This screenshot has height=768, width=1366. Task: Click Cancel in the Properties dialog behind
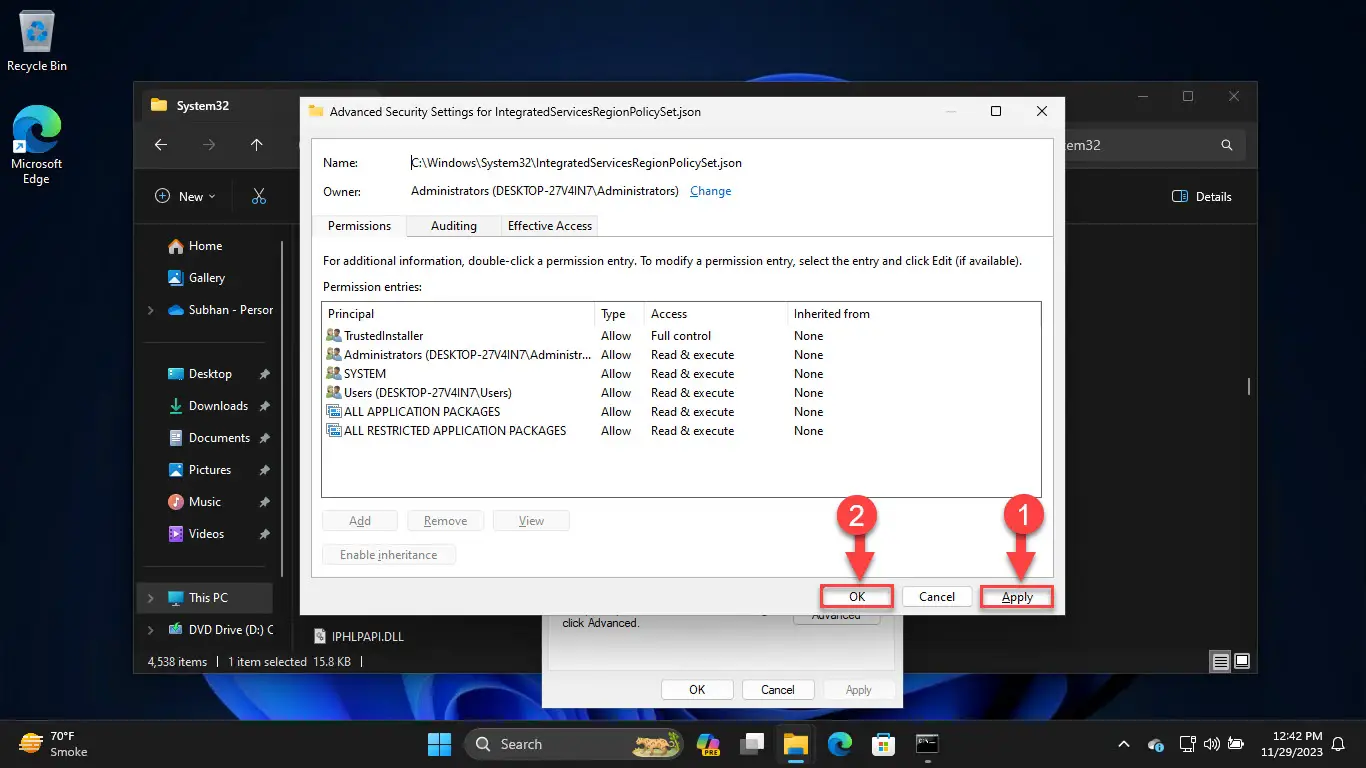pos(778,690)
